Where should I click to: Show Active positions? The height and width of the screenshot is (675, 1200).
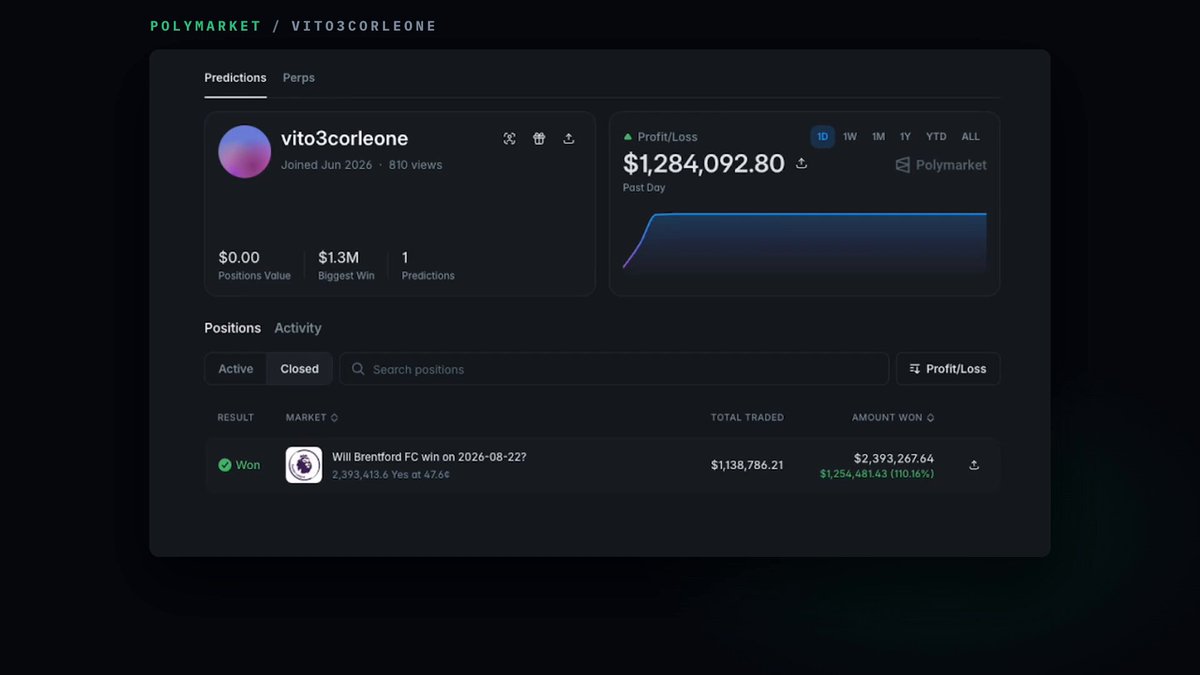tap(236, 369)
